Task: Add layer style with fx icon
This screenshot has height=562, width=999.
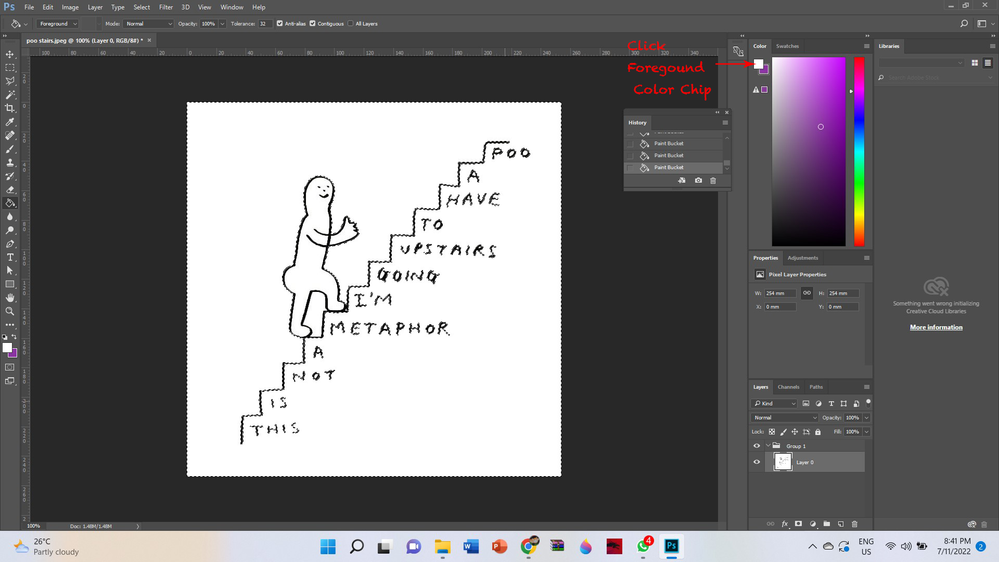Action: click(784, 524)
